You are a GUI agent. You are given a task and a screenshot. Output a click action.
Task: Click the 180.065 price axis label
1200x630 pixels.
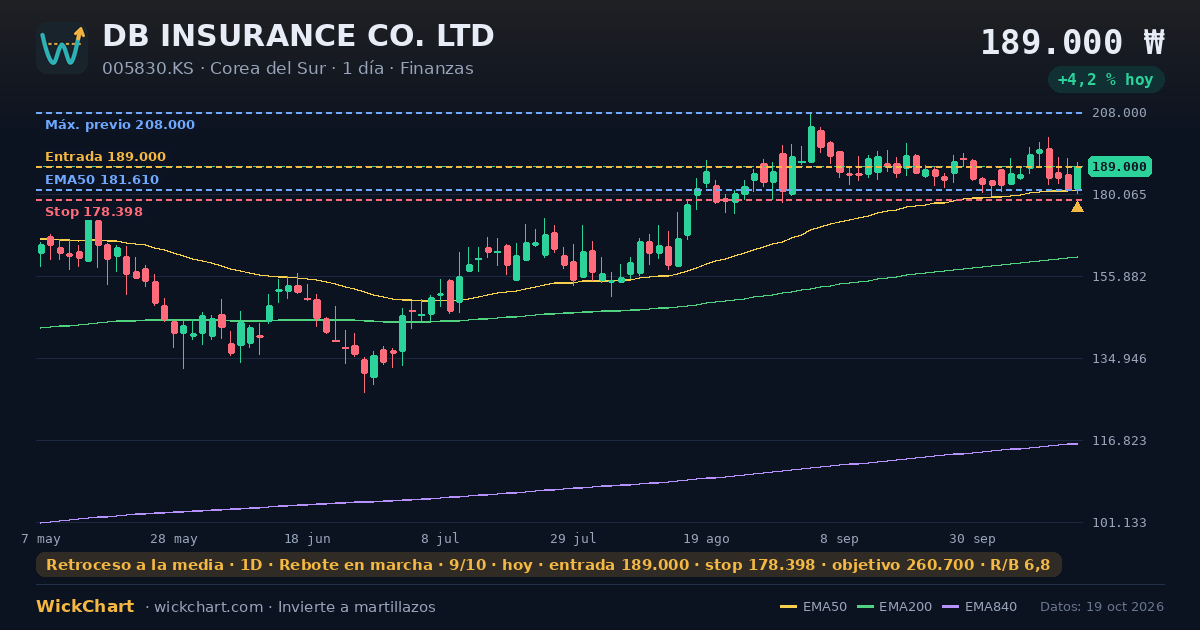tap(1119, 195)
